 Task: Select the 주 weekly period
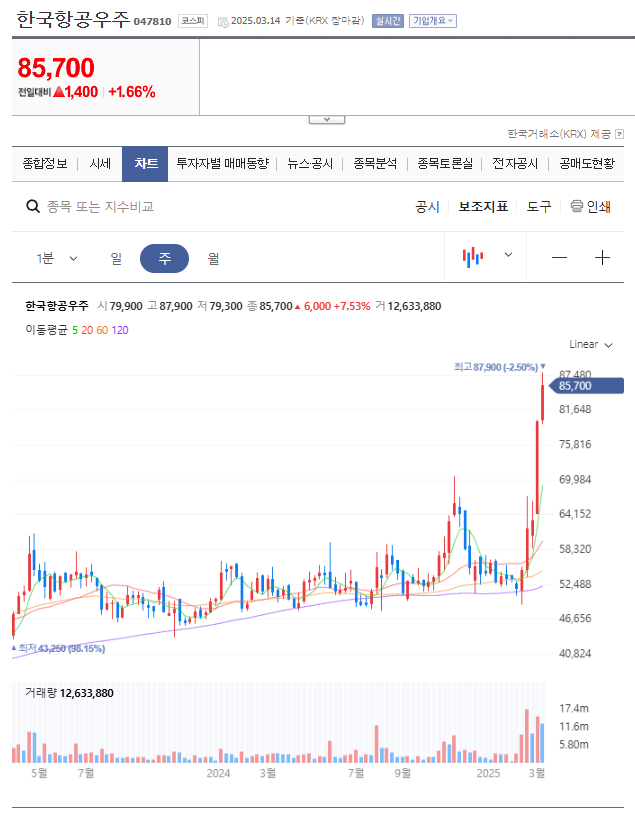165,258
